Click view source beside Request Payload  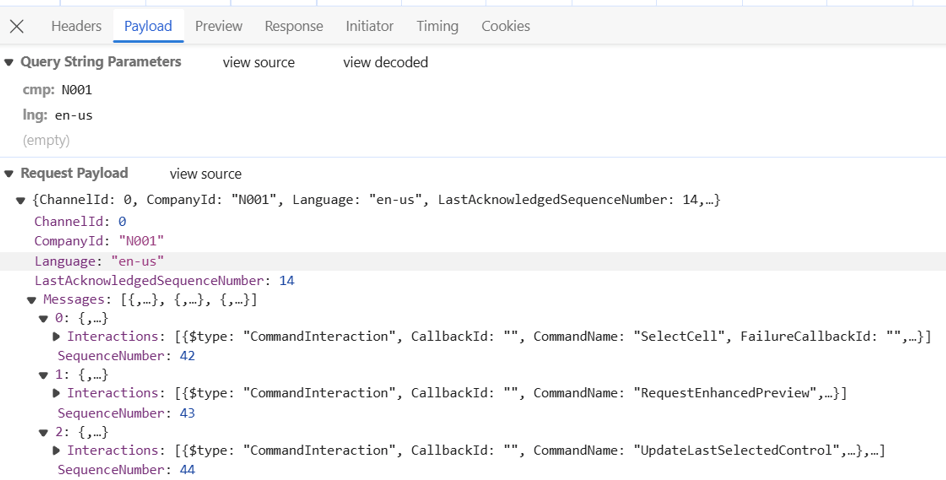coord(205,174)
